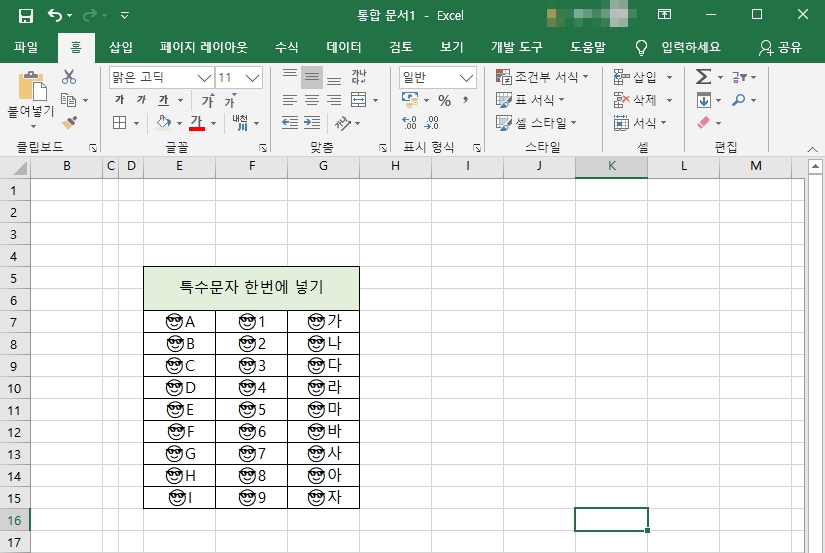
Task: Collapse the ribbon with the chevron
Action: (x=812, y=149)
